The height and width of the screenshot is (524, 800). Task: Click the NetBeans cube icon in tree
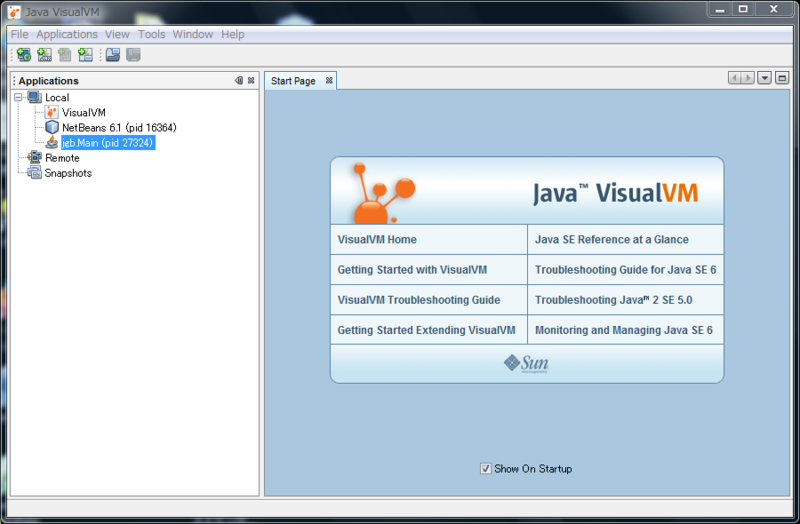tap(52, 127)
